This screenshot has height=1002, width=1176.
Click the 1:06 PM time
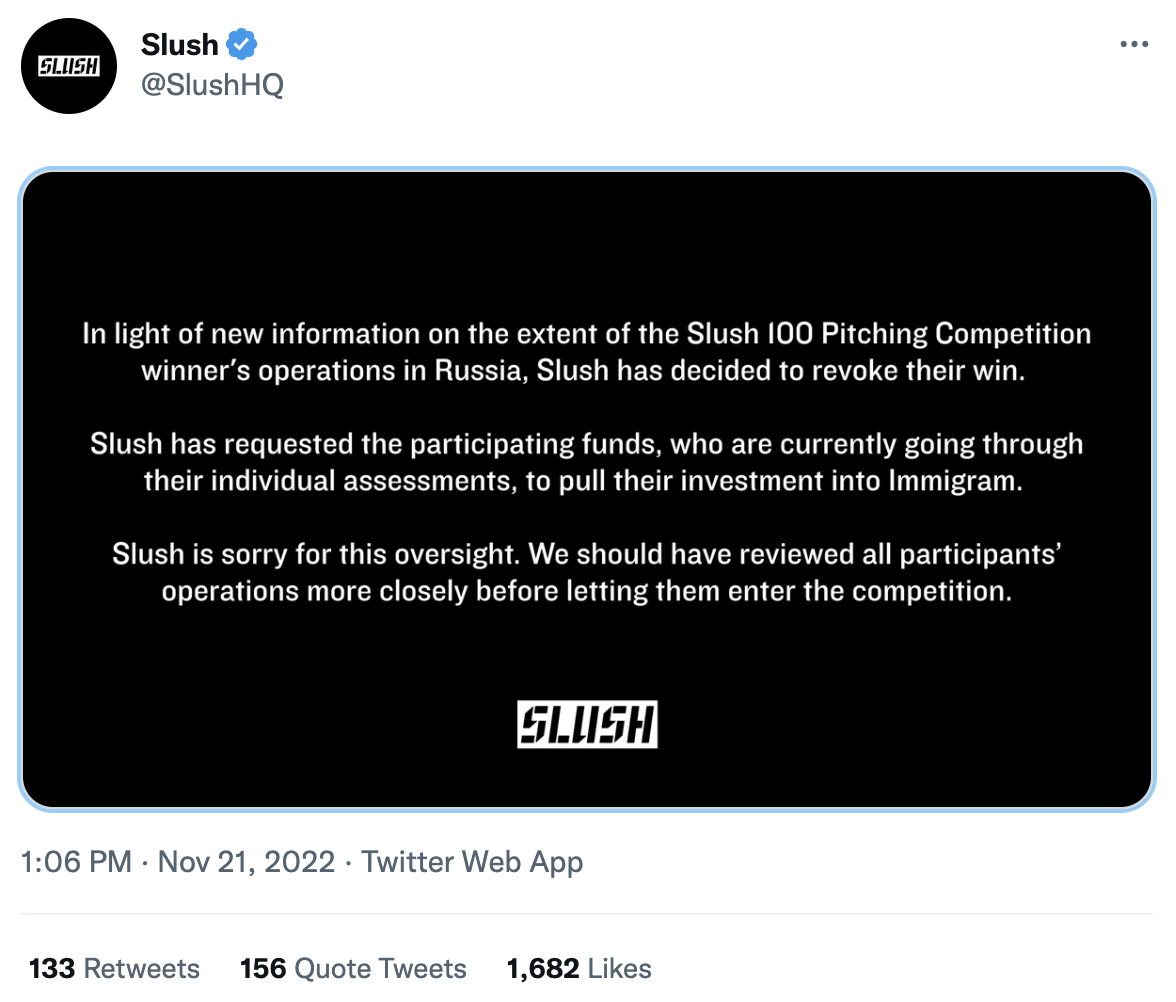point(76,862)
